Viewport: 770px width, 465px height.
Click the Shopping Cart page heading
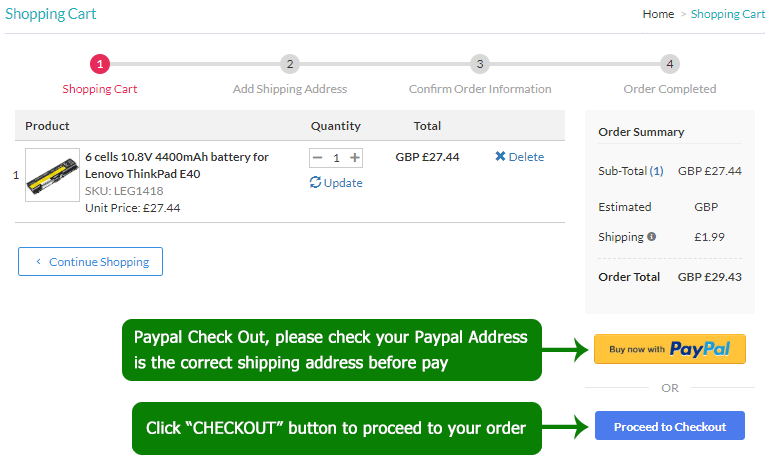[x=51, y=14]
